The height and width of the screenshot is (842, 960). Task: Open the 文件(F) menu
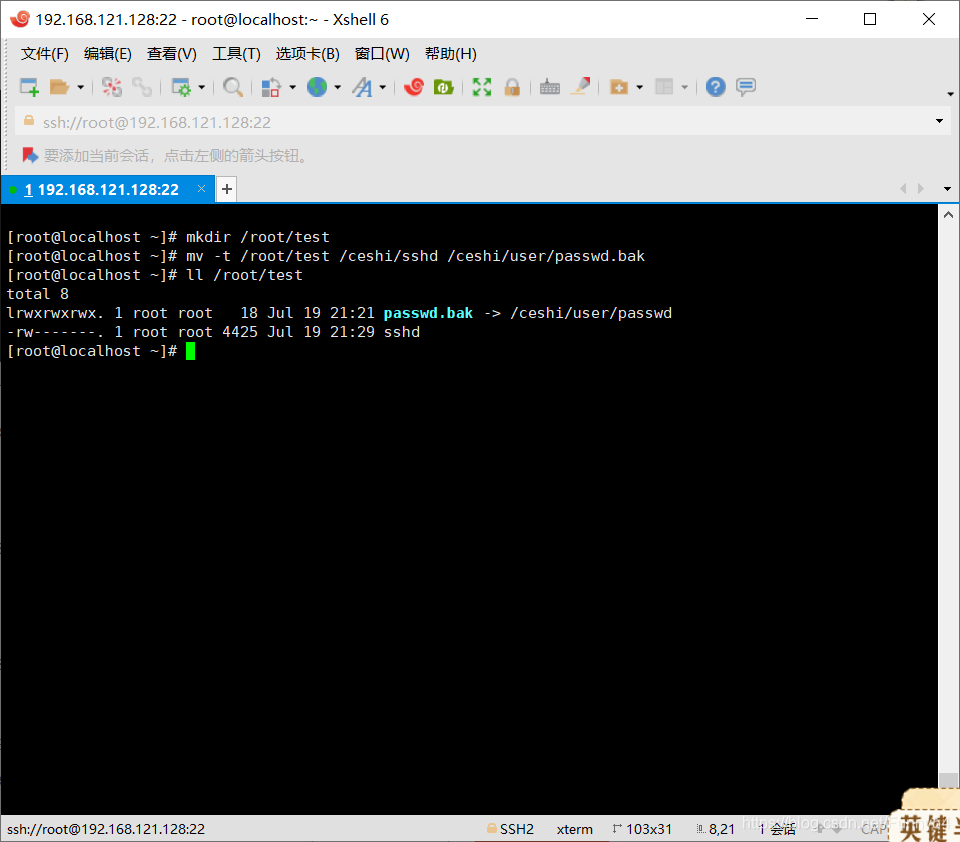(x=44, y=54)
